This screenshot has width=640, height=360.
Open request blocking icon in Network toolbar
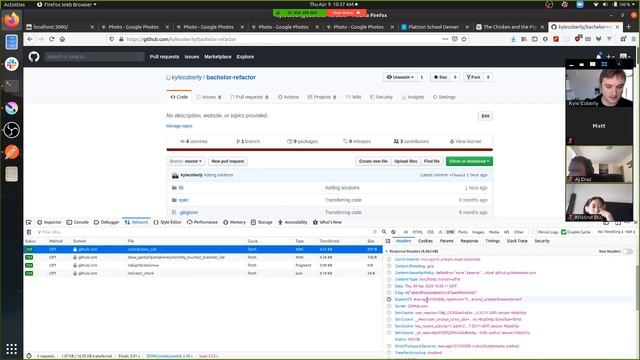point(393,232)
